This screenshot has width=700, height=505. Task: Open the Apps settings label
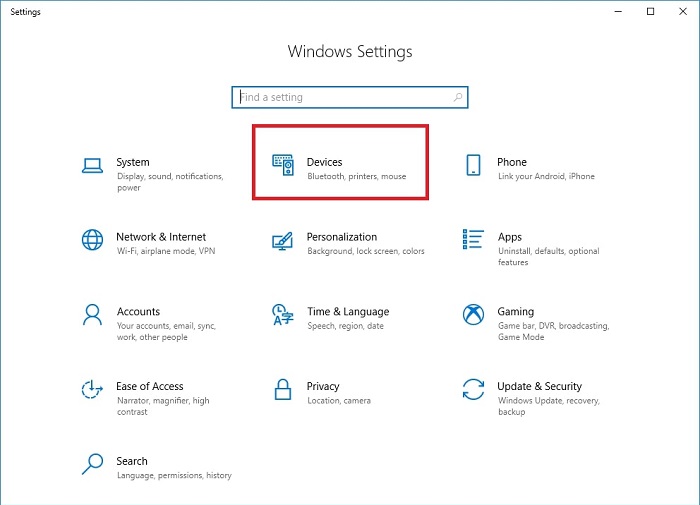(510, 237)
